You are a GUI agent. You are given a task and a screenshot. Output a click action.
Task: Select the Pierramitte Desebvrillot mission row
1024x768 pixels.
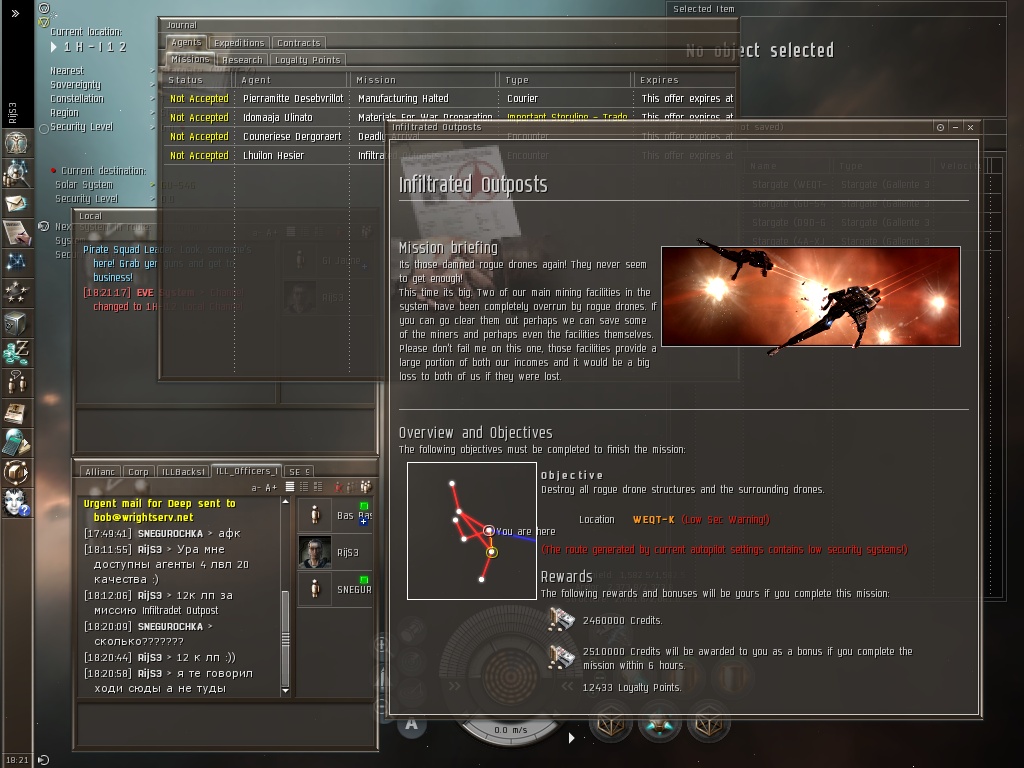click(449, 99)
